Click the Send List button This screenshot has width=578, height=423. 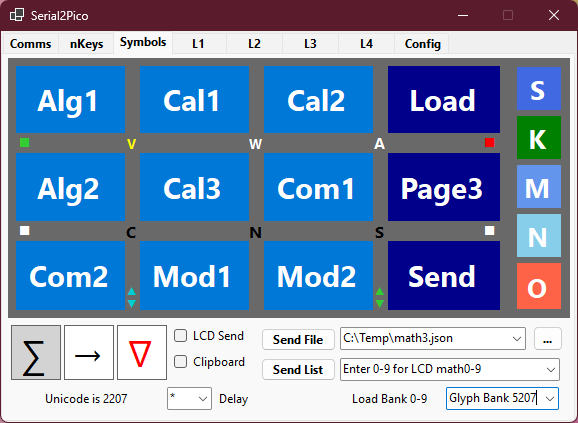(x=298, y=369)
